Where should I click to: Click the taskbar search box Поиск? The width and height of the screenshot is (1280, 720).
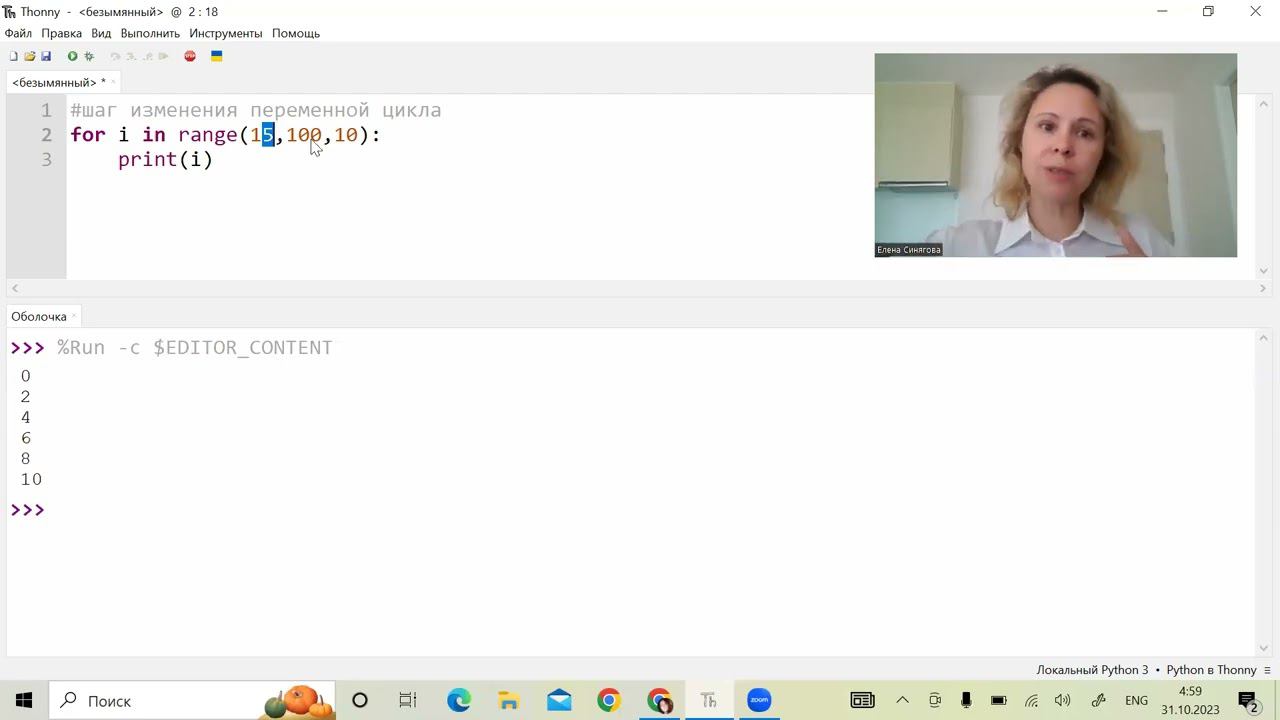click(x=192, y=700)
